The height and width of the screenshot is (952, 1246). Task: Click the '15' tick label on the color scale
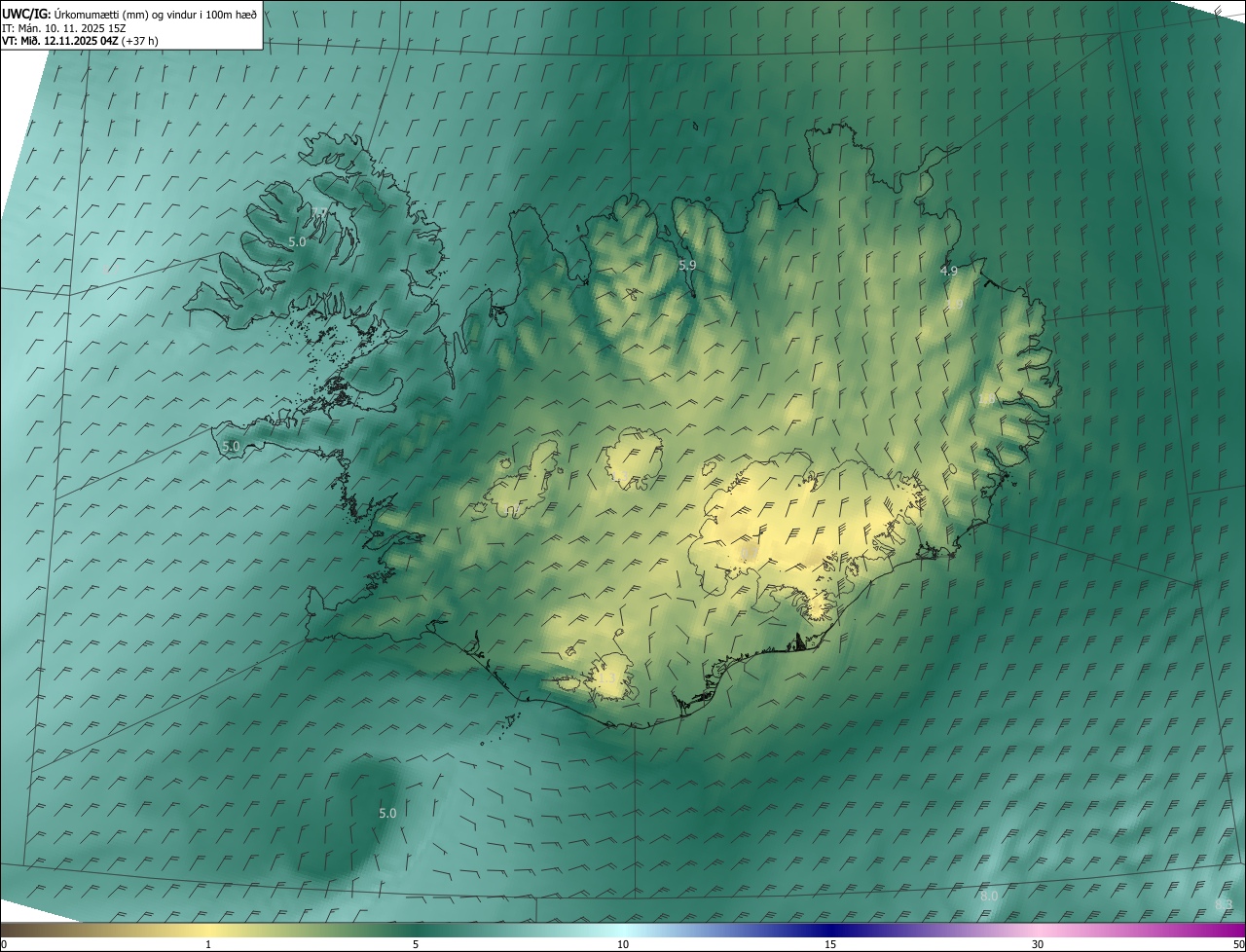point(830,944)
